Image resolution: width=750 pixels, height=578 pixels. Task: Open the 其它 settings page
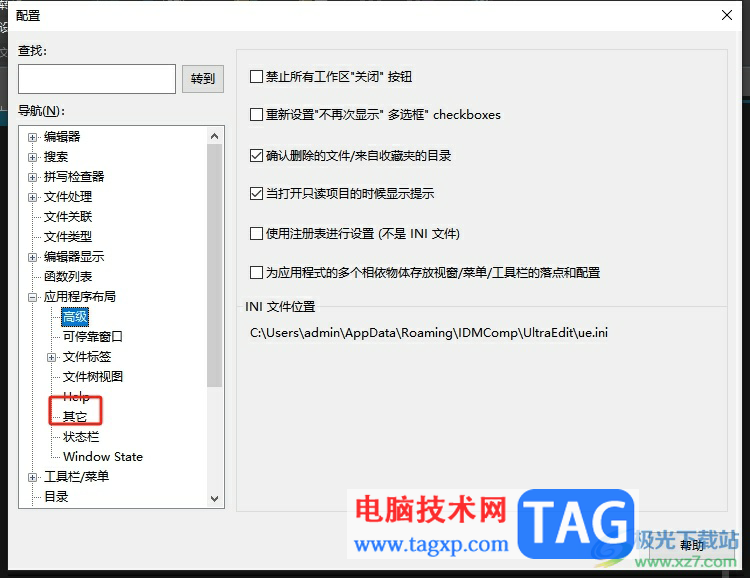click(75, 417)
